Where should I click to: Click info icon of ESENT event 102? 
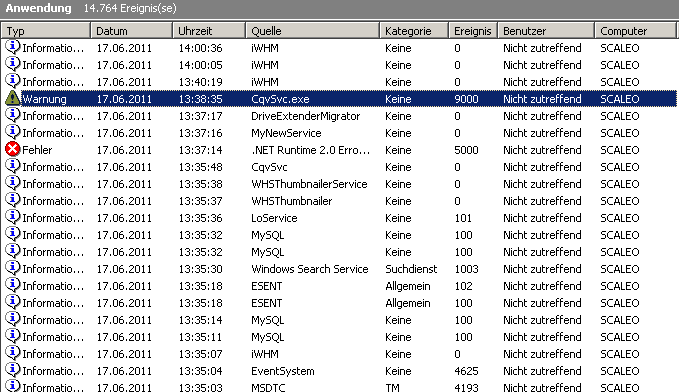[x=13, y=285]
